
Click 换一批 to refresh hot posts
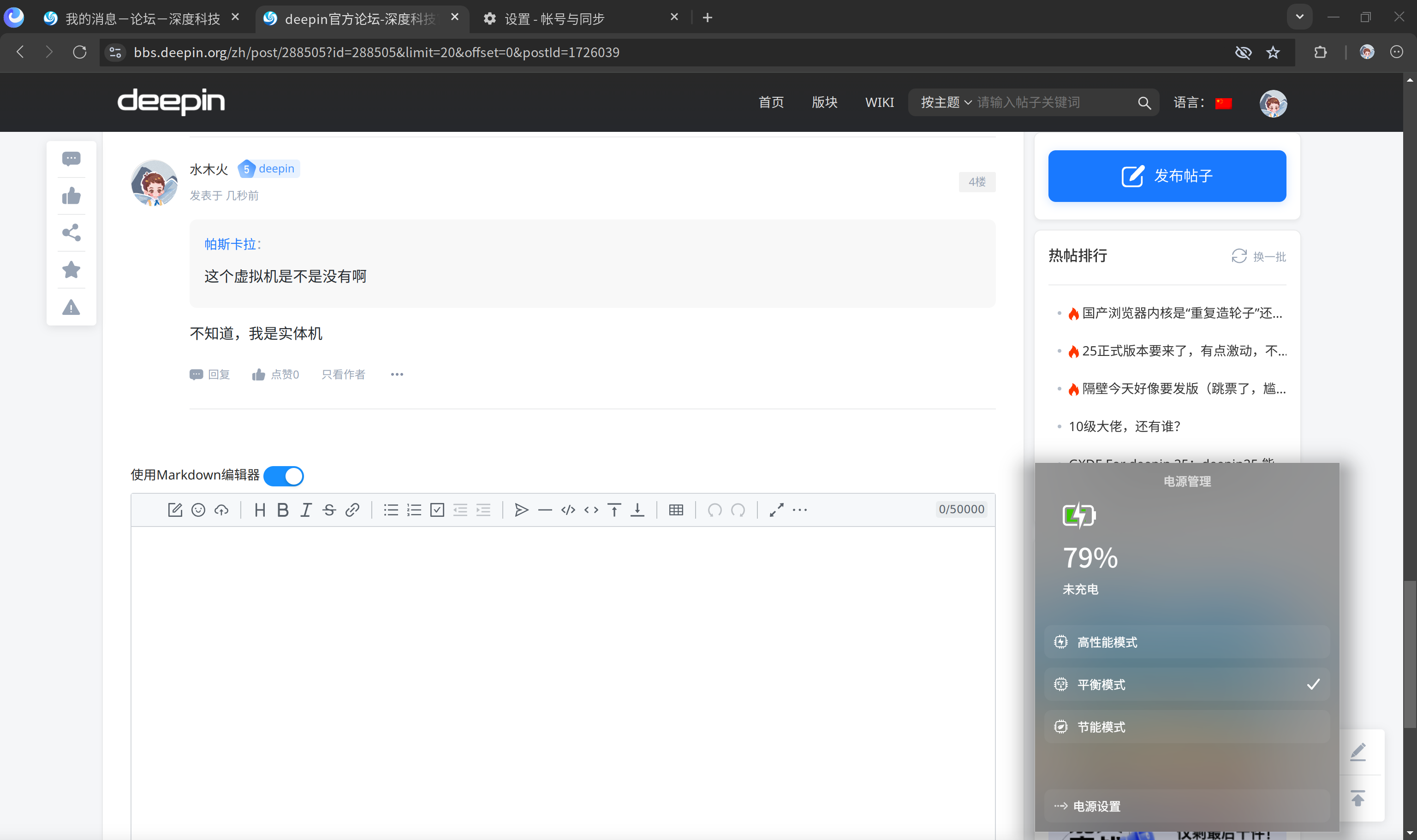coord(1259,256)
